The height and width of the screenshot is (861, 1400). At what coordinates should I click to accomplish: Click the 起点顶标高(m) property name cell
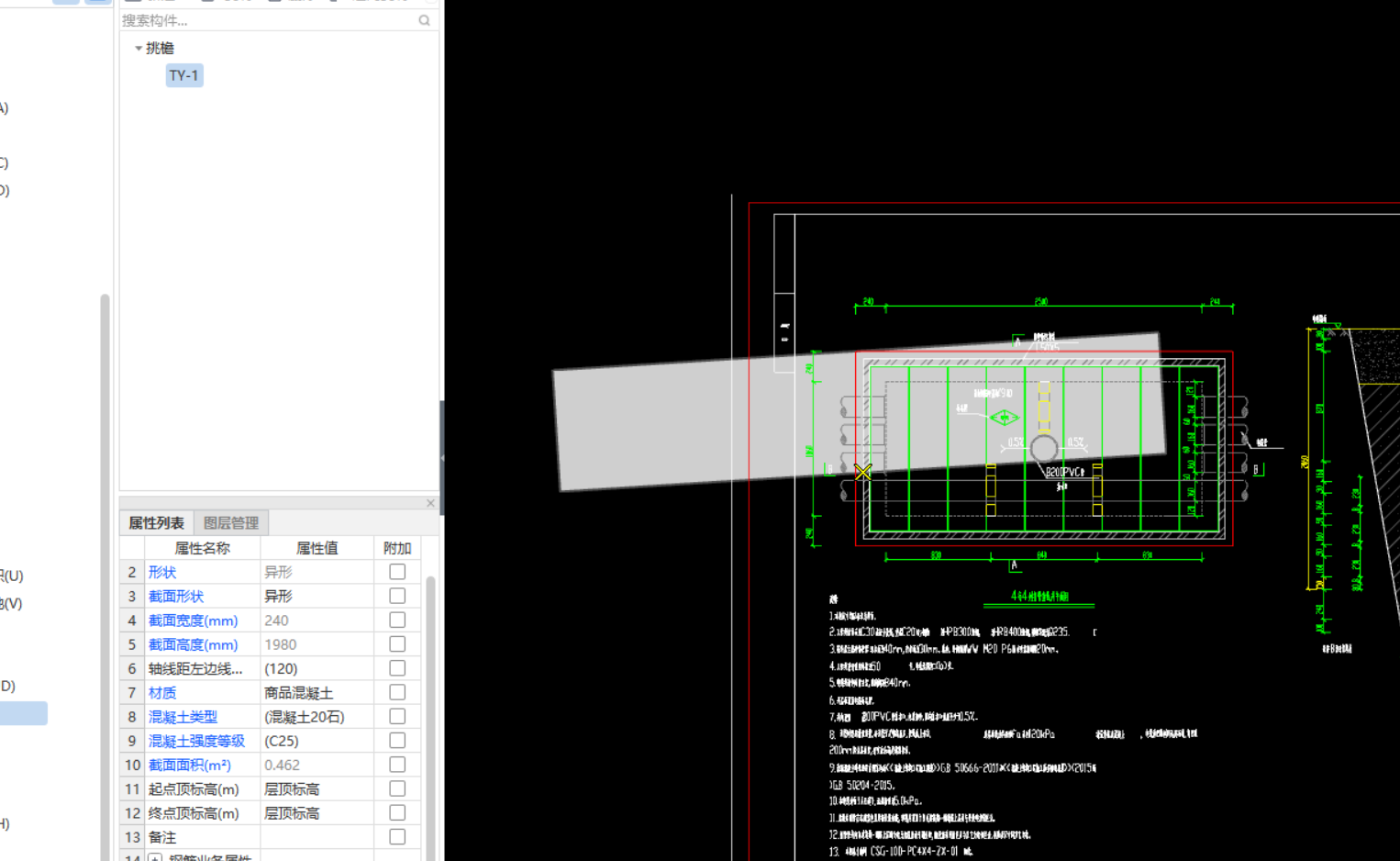coord(202,788)
